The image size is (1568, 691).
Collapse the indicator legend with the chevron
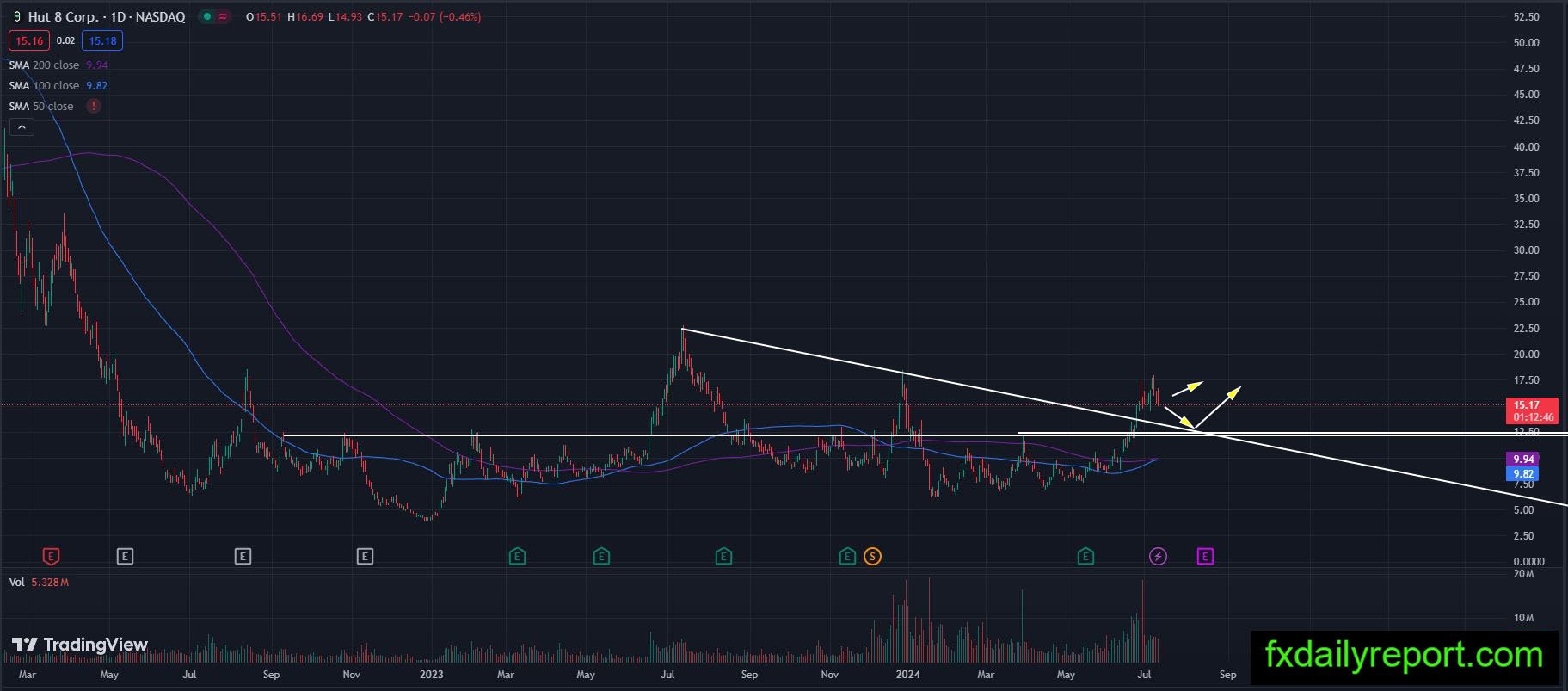(22, 127)
